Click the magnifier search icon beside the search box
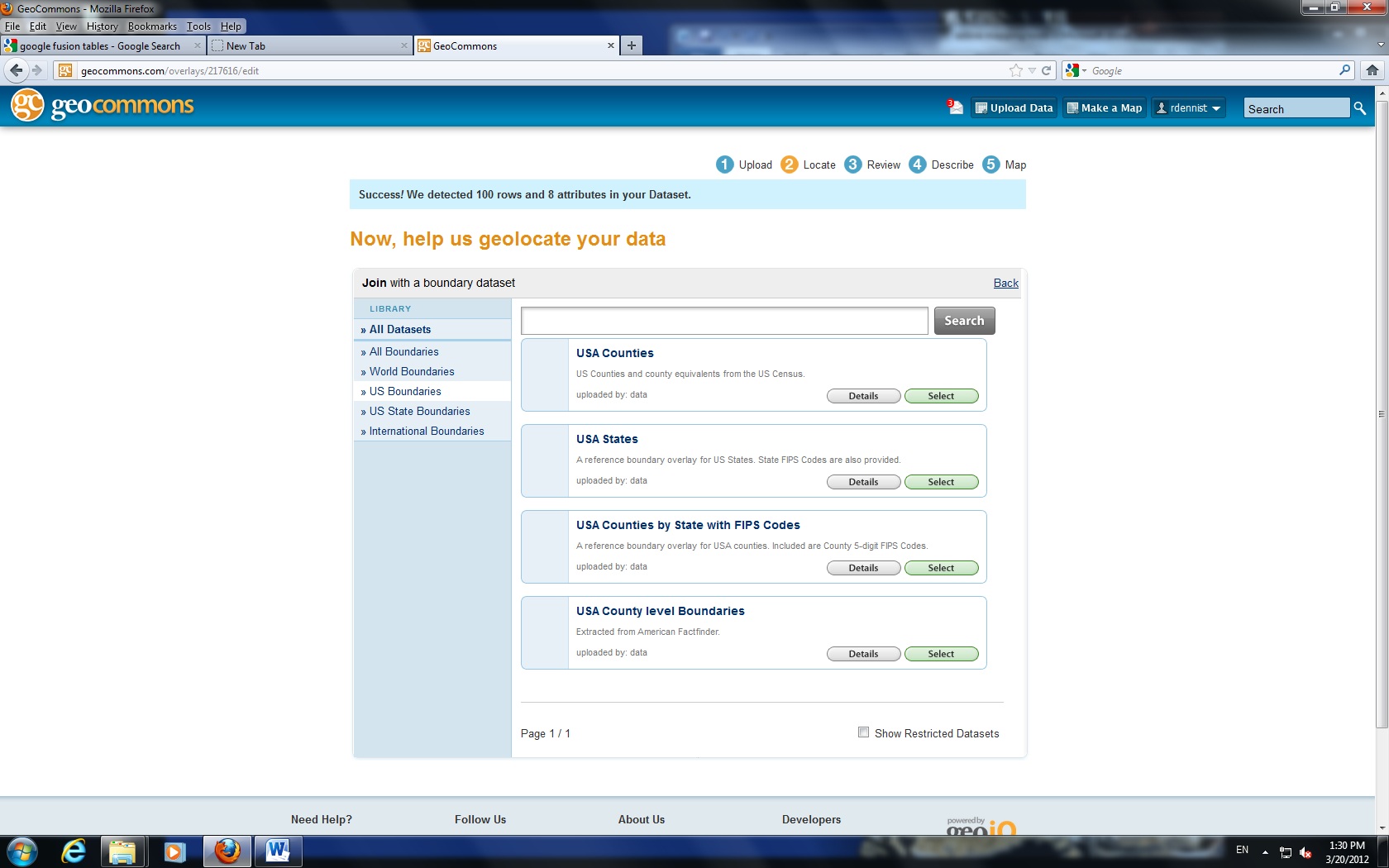Viewport: 1389px width, 868px height. pyautogui.click(x=1360, y=107)
